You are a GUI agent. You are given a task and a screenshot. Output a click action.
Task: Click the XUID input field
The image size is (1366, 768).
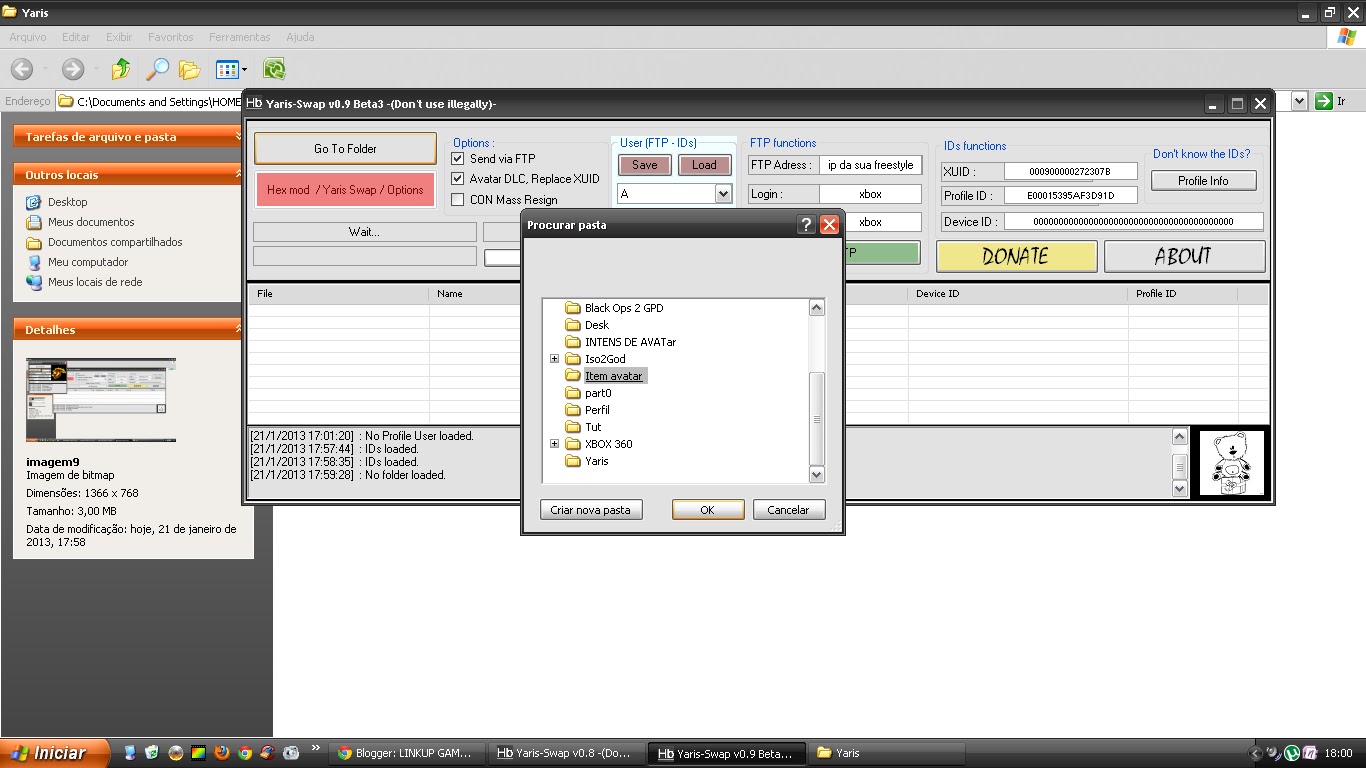point(1070,171)
